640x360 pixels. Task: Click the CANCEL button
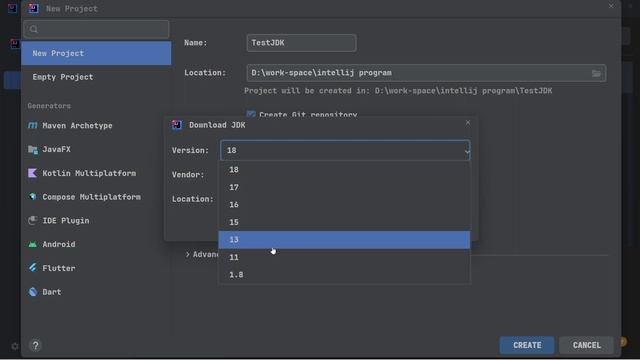point(587,345)
